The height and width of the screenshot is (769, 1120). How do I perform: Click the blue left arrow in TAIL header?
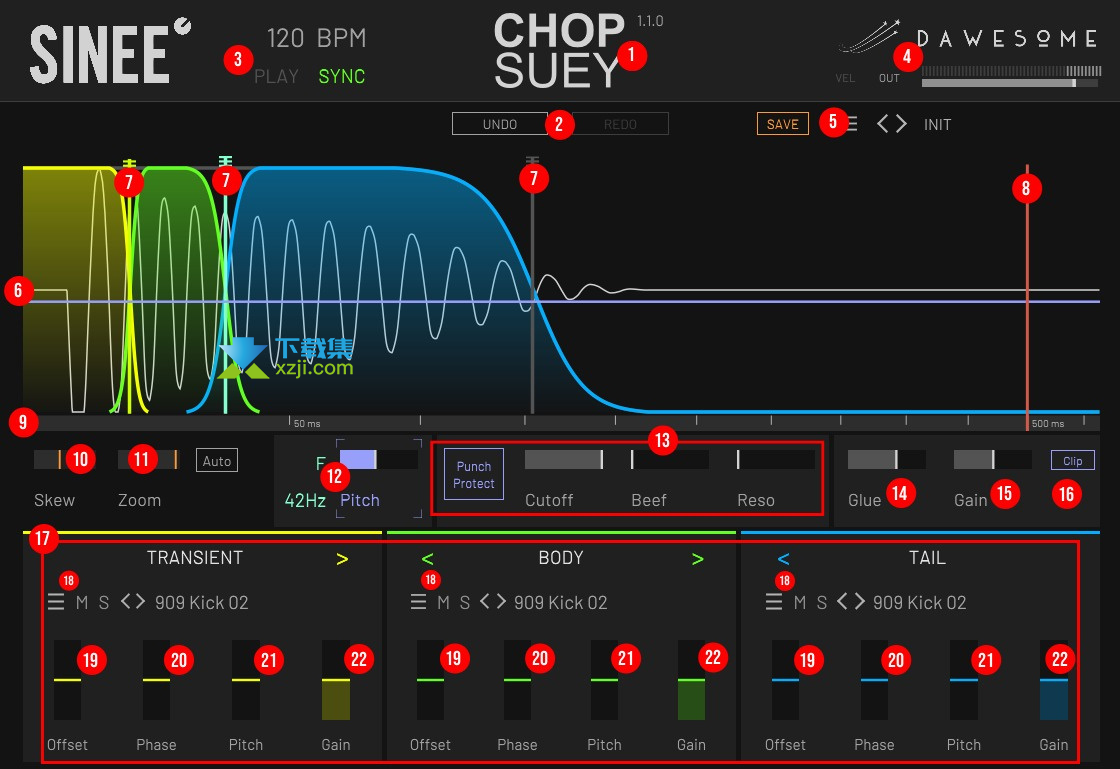pos(783,559)
